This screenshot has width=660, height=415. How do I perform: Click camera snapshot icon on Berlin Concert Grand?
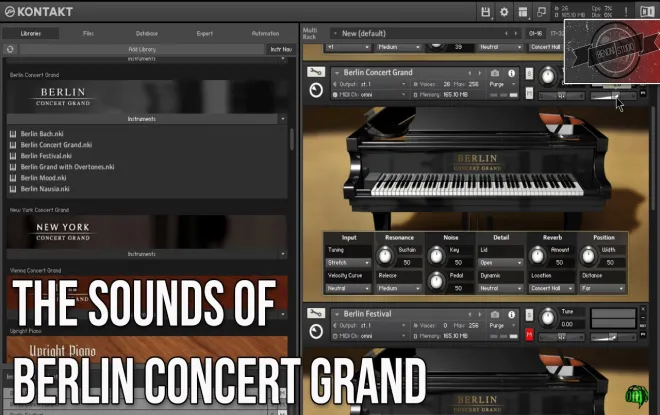(x=495, y=73)
